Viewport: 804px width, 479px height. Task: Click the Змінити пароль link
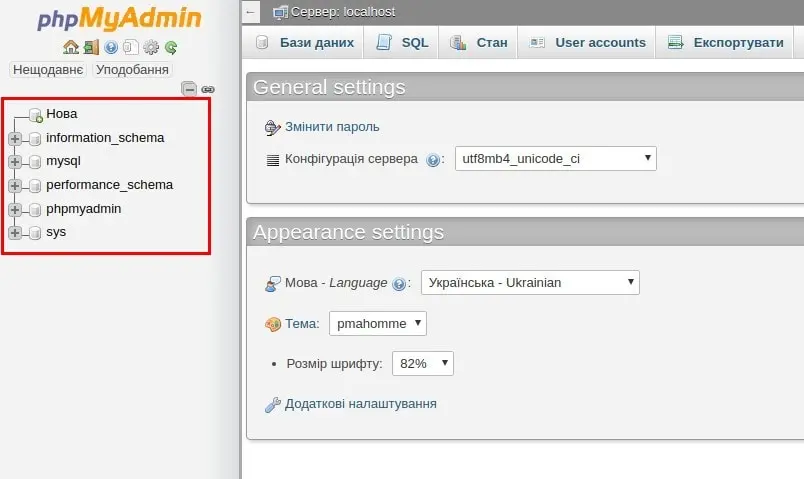332,127
